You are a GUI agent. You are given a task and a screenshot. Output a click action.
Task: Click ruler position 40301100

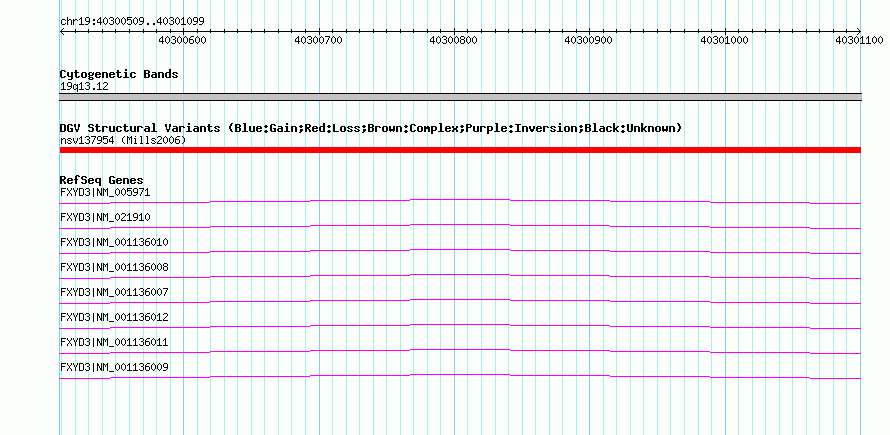pyautogui.click(x=859, y=40)
